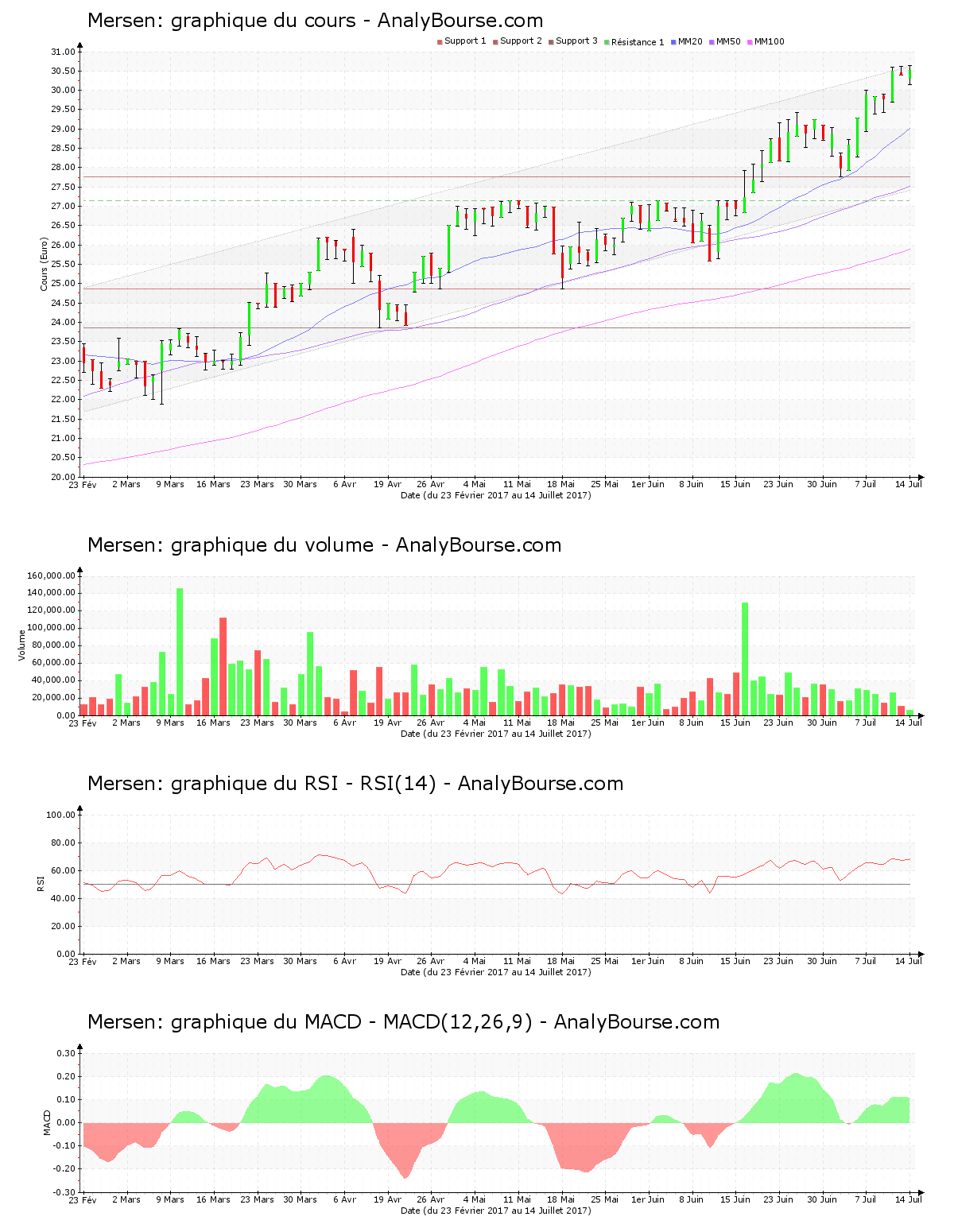Select the 'MM50' legend label
The width and height of the screenshot is (954, 1232).
click(728, 41)
